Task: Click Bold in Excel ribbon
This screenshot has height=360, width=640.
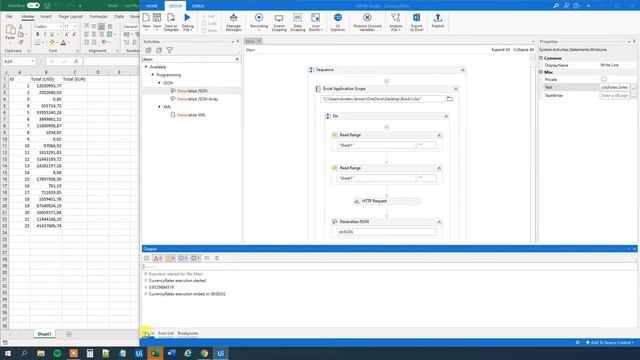Action: point(38,34)
